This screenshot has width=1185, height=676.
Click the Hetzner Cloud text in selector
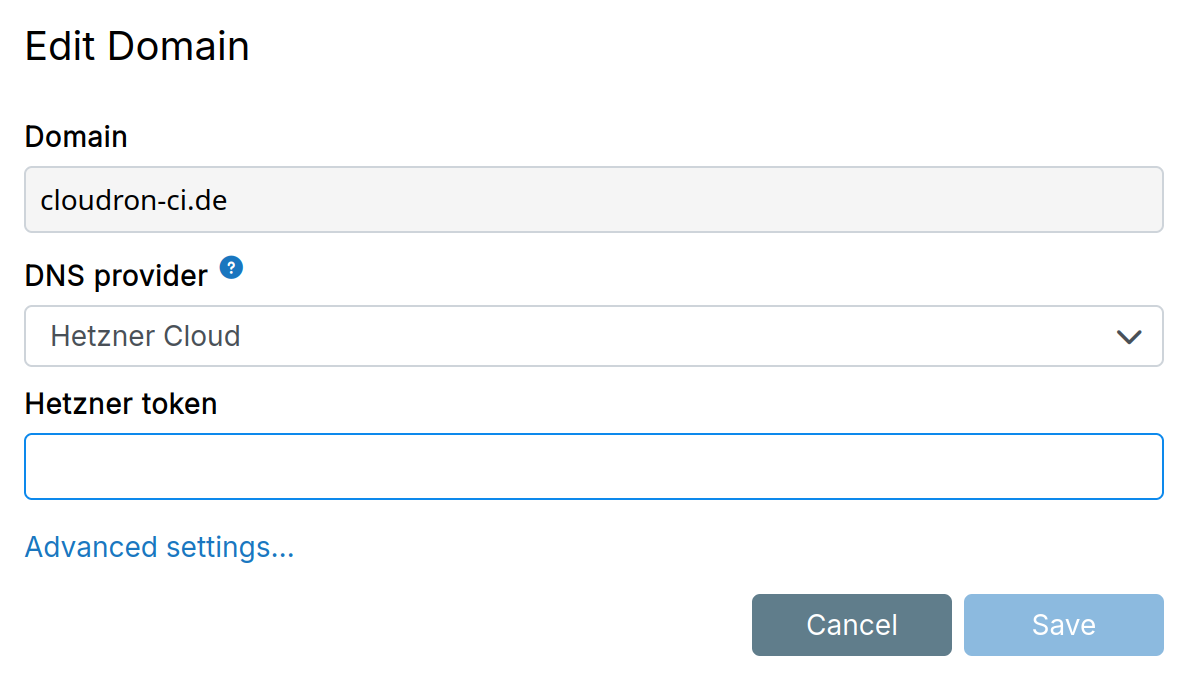[146, 336]
